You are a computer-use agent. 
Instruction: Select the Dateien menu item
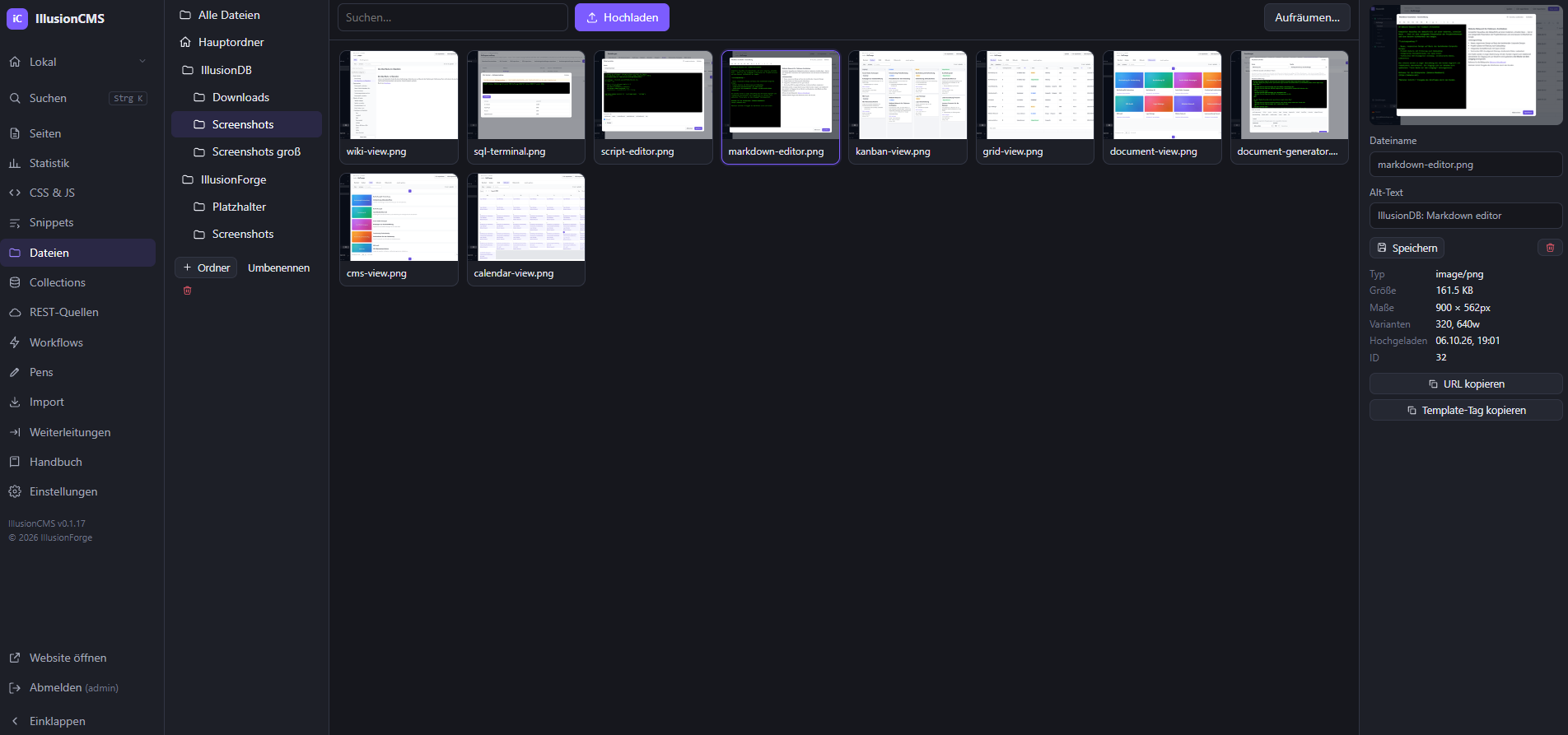[77, 253]
